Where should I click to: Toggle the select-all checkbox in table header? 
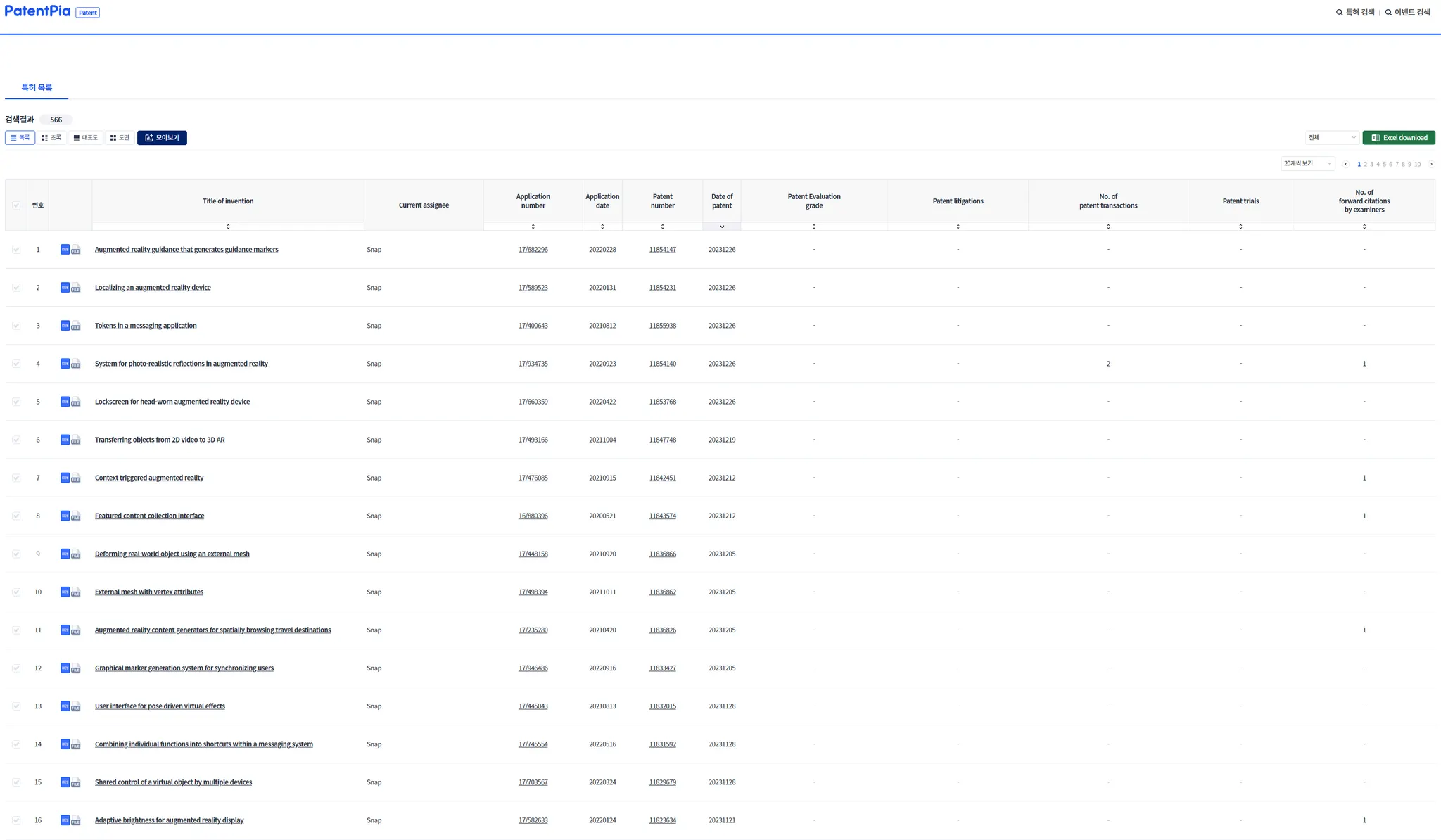[16, 205]
